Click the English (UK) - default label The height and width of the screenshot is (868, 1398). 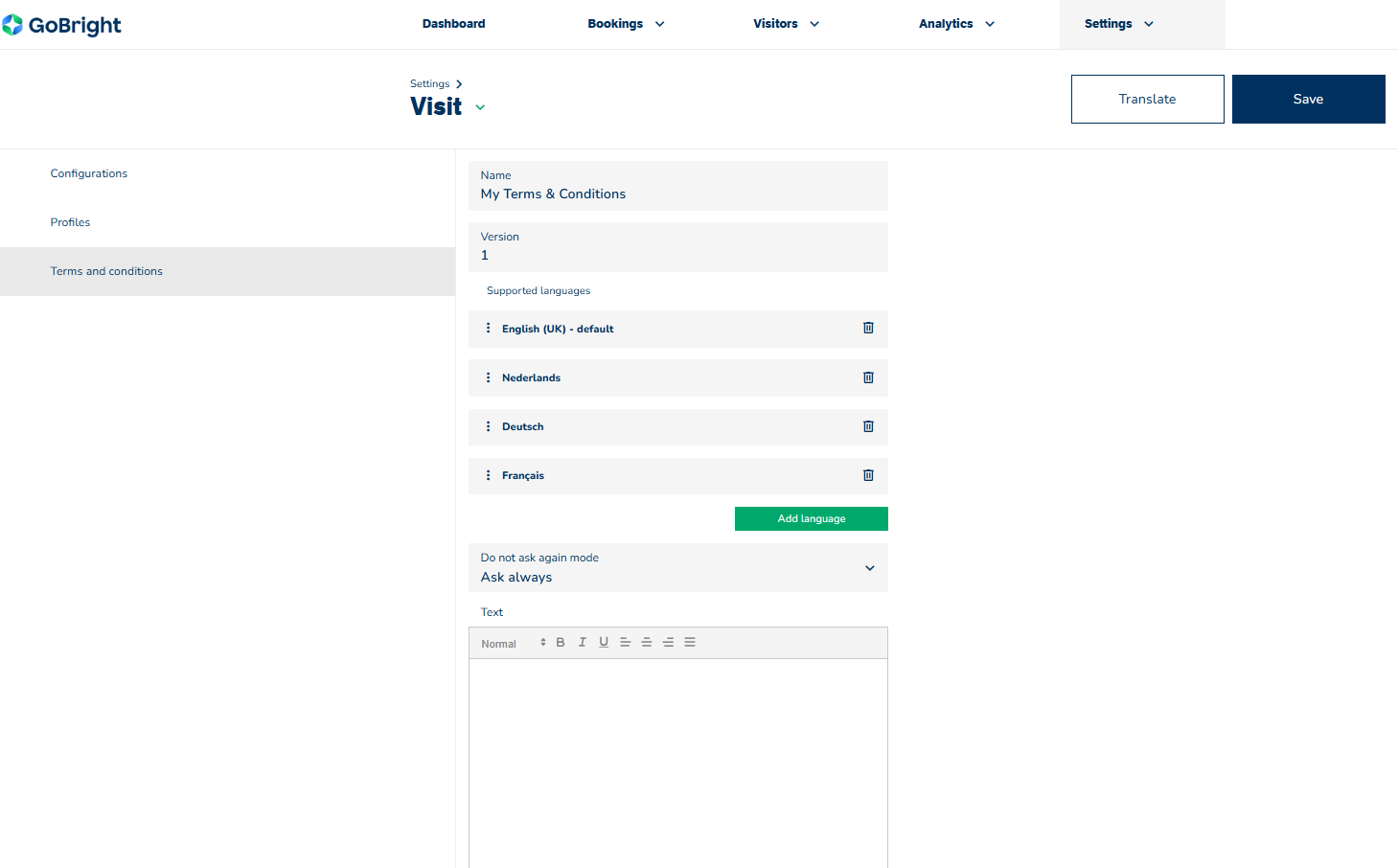click(x=558, y=329)
